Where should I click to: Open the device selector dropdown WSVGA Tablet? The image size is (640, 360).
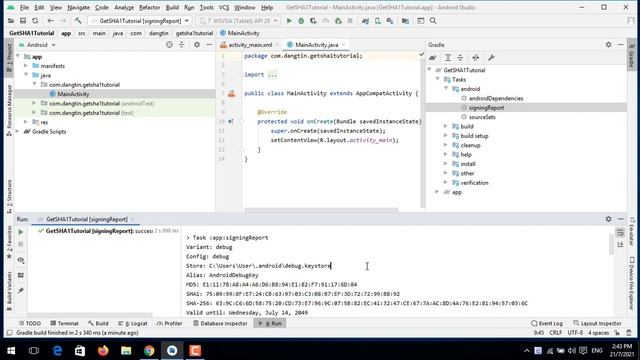(x=238, y=21)
